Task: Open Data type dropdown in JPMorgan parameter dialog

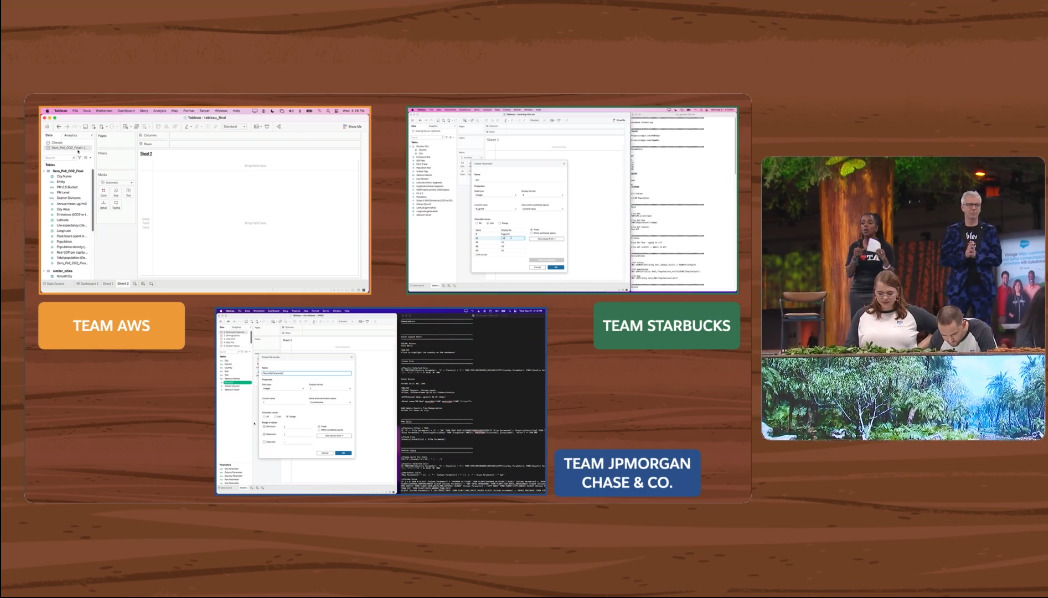Action: click(x=282, y=387)
